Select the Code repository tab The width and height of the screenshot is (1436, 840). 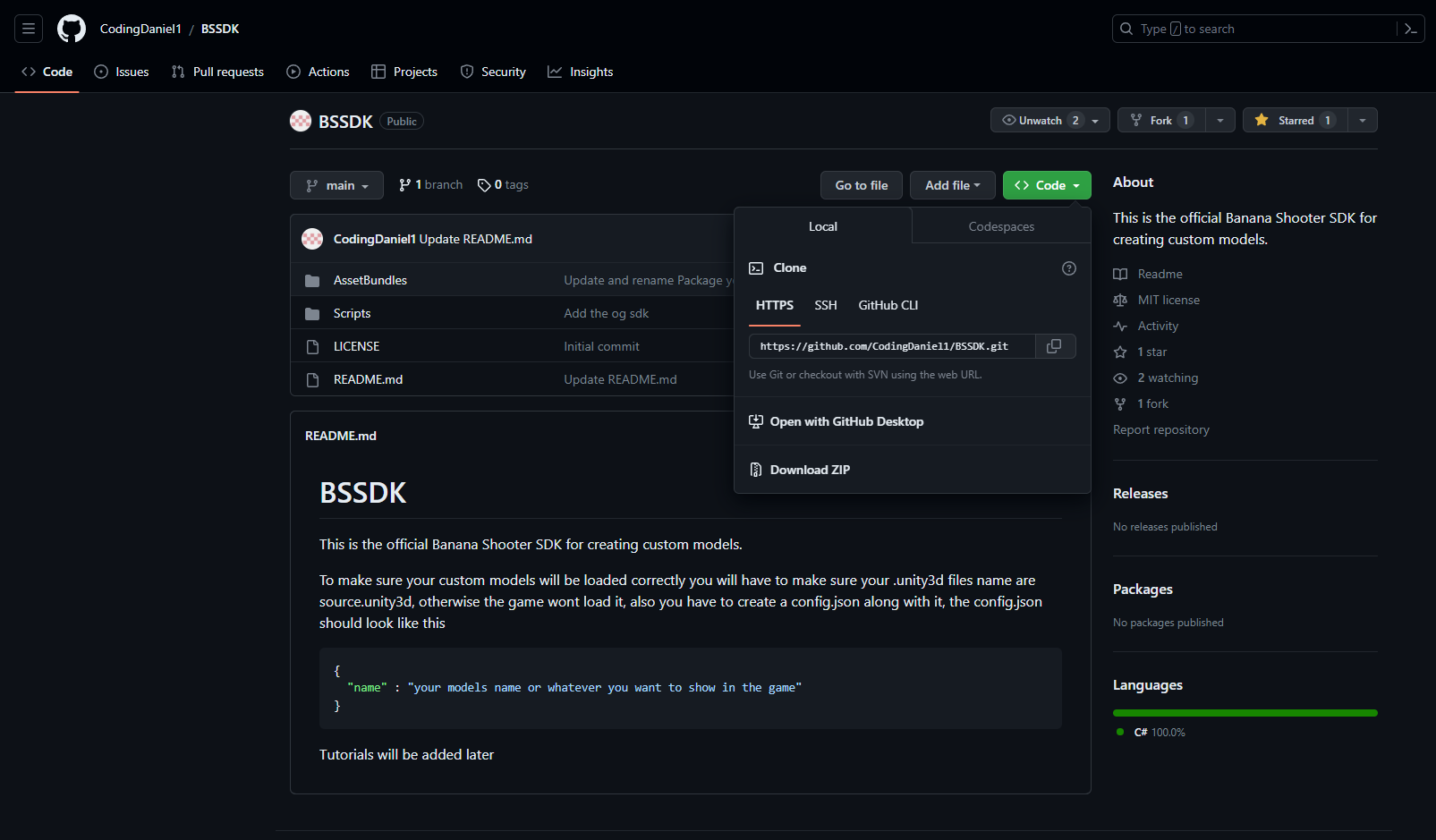tap(47, 72)
